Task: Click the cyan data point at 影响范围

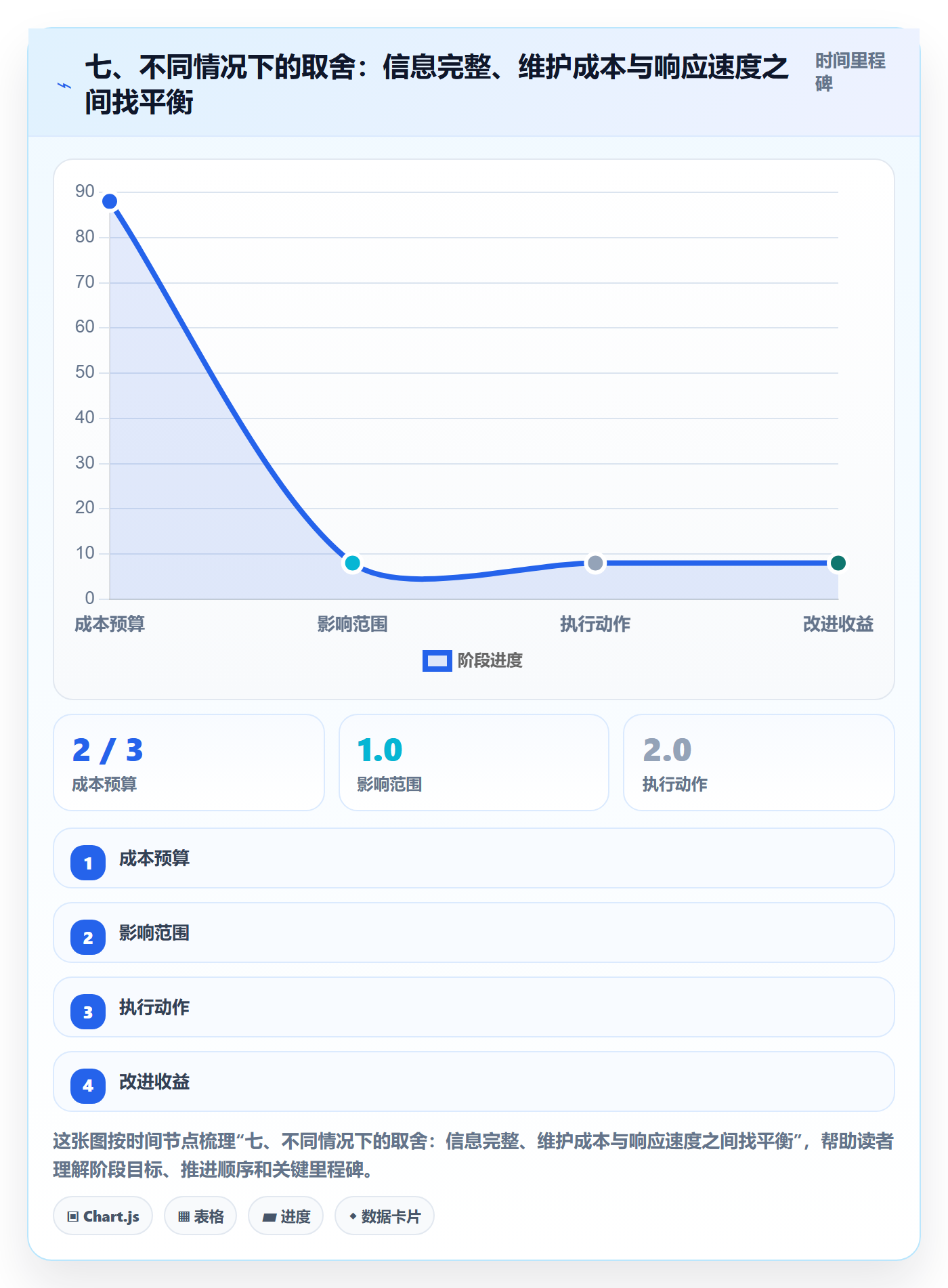Action: (x=352, y=563)
